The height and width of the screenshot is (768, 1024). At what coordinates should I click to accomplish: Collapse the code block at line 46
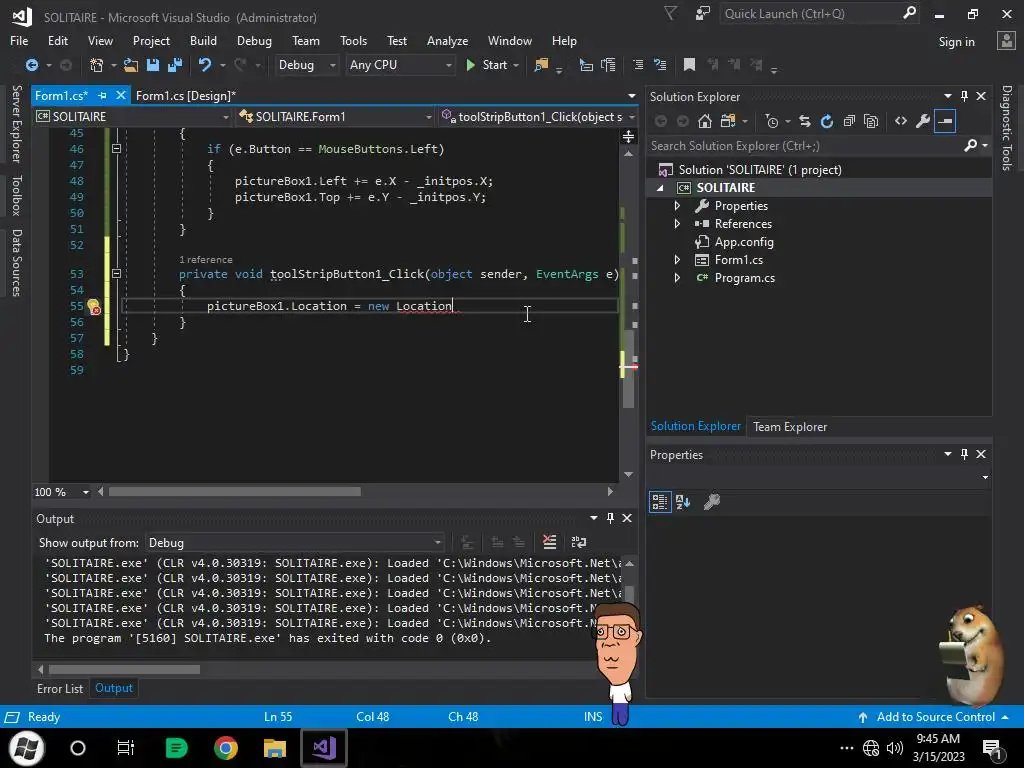(116, 149)
